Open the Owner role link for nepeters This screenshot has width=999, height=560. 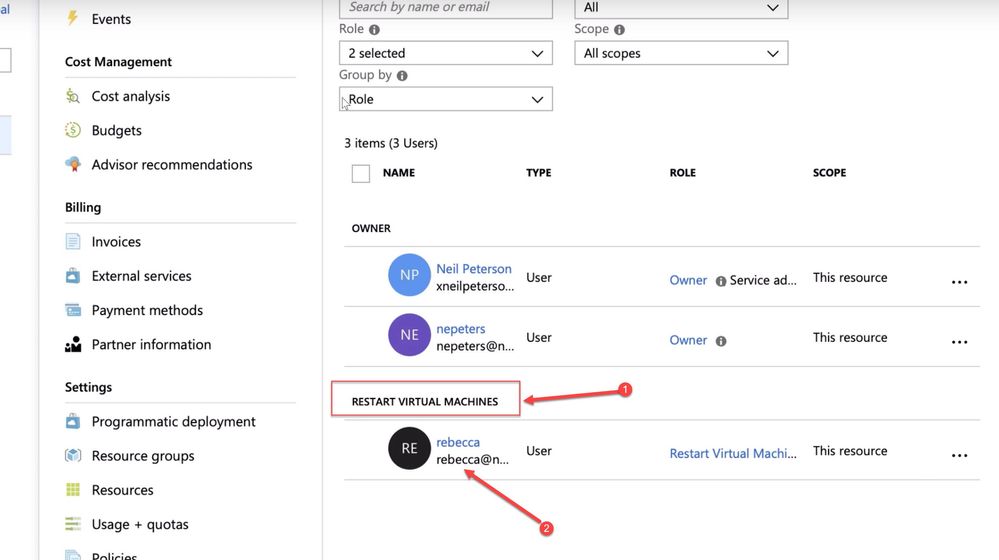pos(688,340)
